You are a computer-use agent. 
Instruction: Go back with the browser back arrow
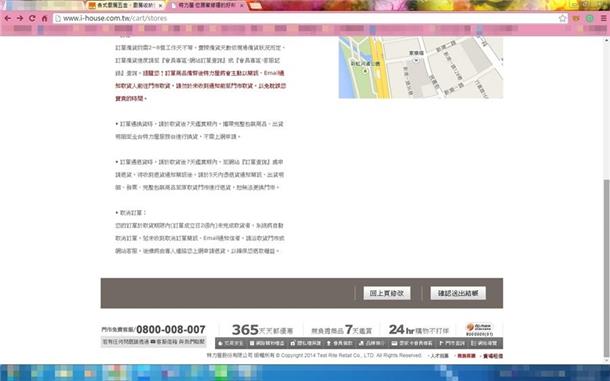click(8, 18)
